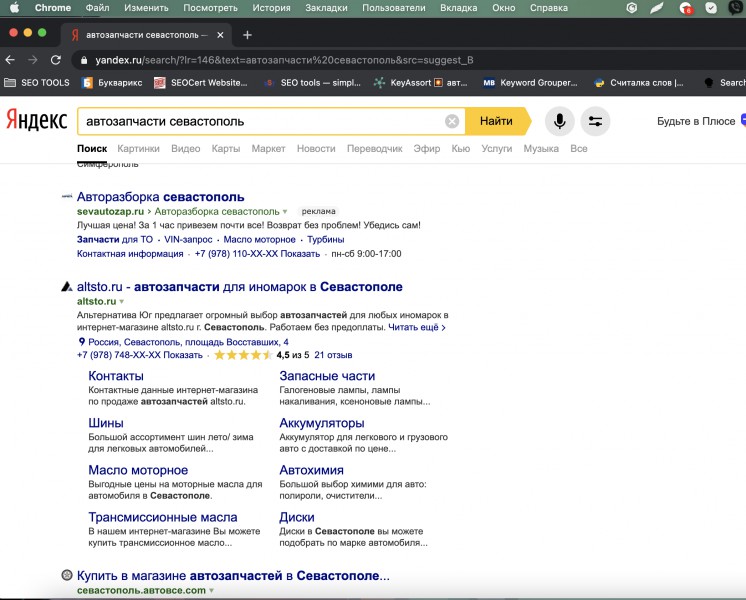Expand altsto.ru URL dropdown arrow
This screenshot has height=600, width=746.
122,302
